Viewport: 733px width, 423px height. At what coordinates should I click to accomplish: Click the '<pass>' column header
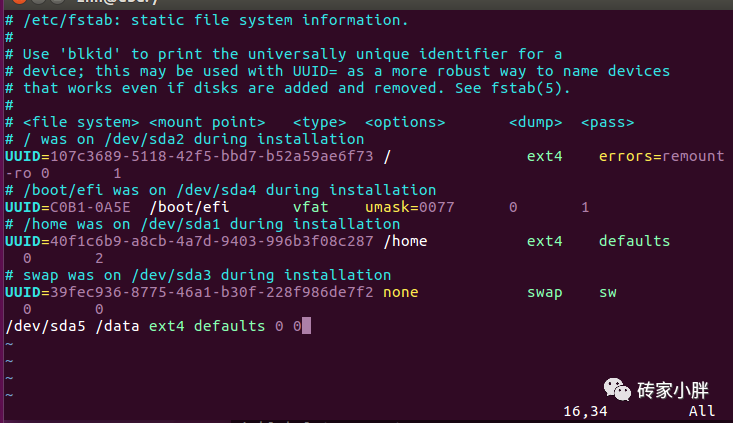607,122
